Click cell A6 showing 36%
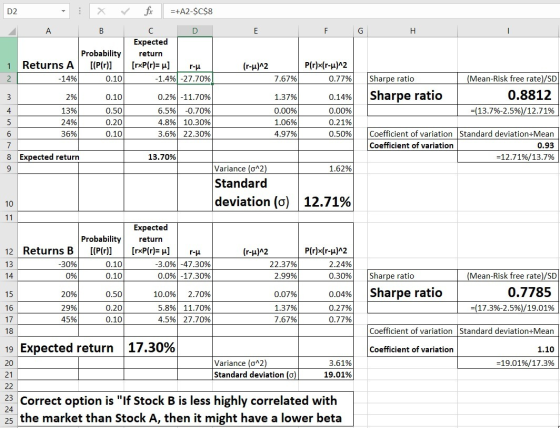The height and width of the screenshot is (428, 560). coord(48,134)
